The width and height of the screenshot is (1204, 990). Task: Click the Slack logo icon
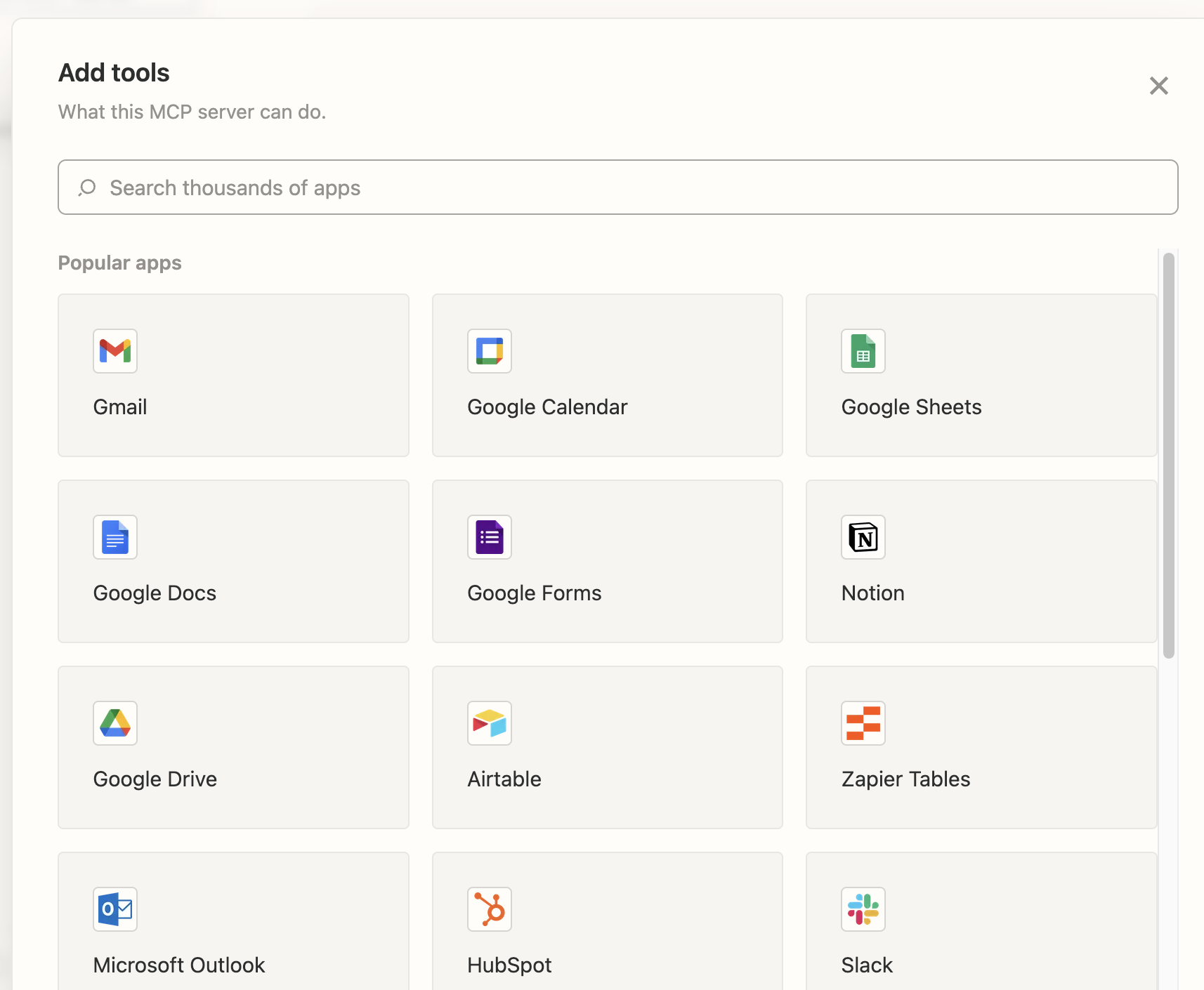coord(863,909)
